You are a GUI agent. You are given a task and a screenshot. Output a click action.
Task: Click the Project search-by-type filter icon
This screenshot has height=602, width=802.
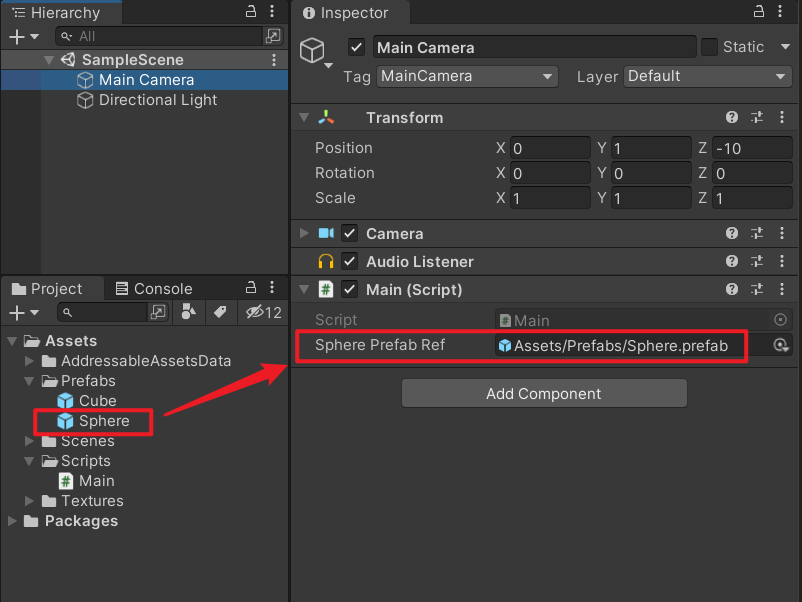(188, 313)
